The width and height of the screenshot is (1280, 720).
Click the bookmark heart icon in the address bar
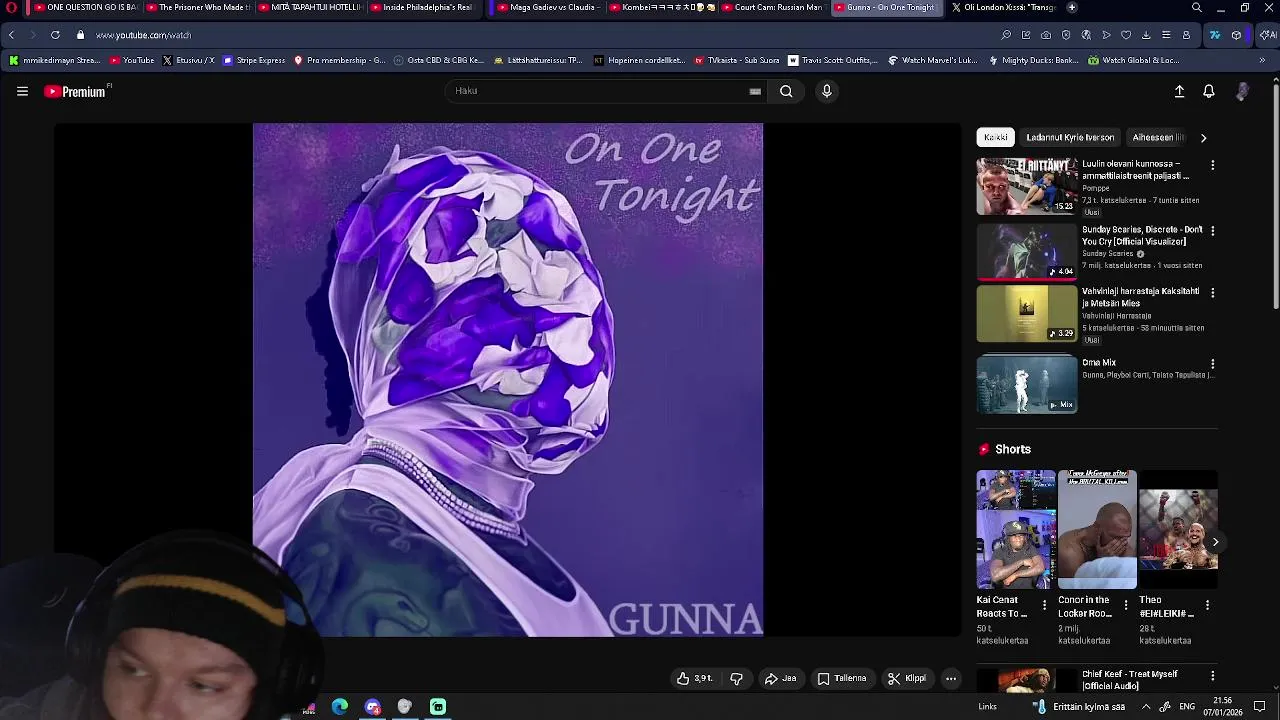coord(1126,35)
